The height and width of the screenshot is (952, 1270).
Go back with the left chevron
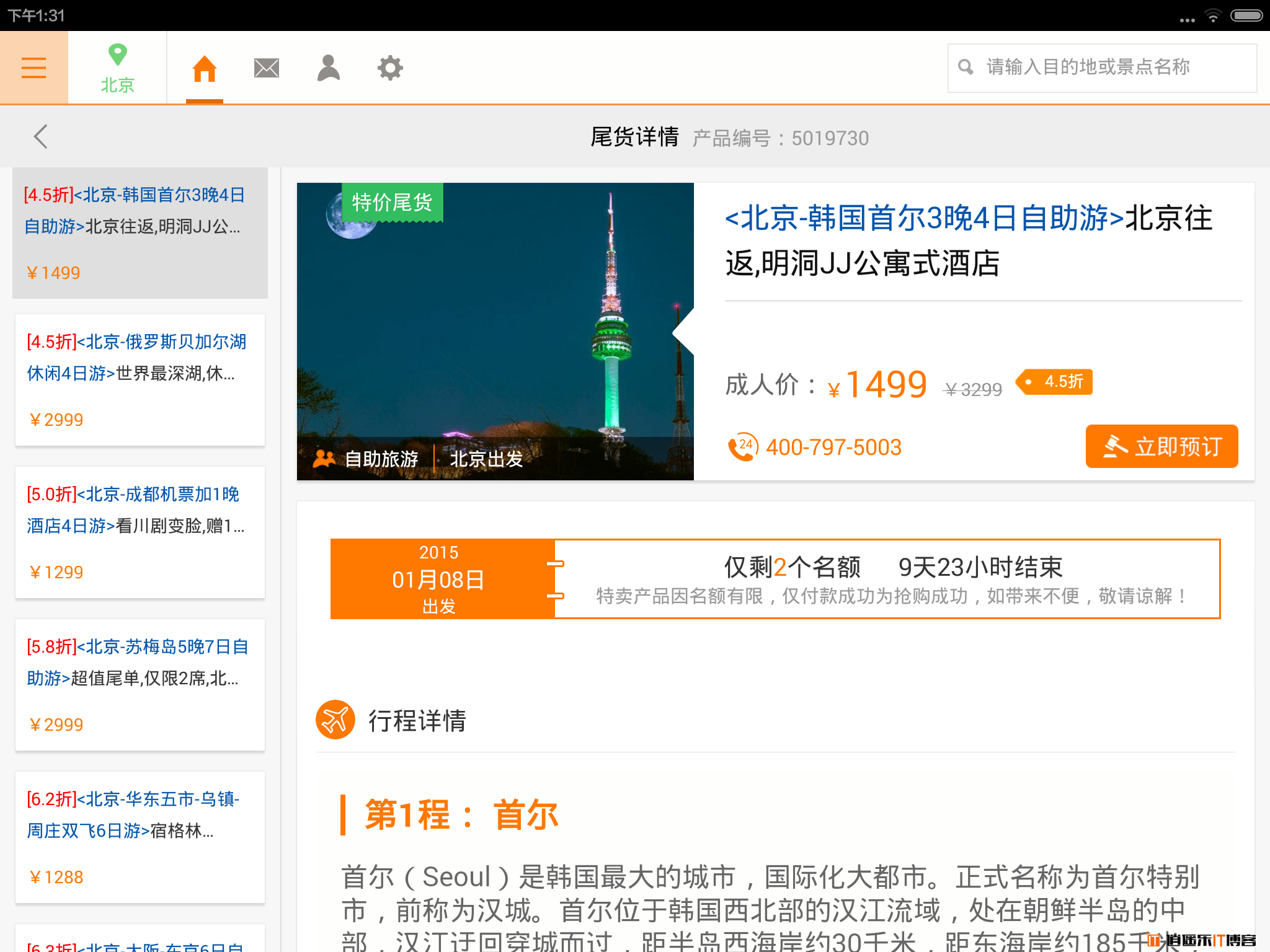(41, 137)
